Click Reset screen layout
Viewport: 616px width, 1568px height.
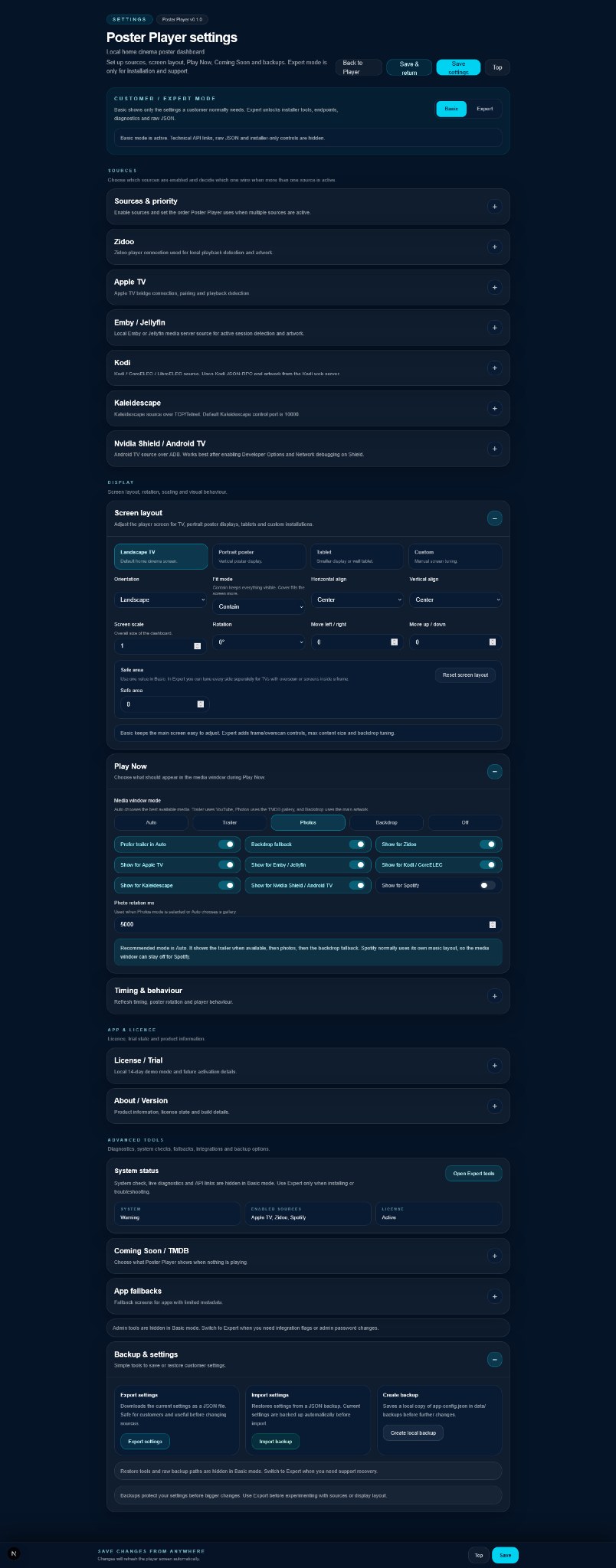pyautogui.click(x=465, y=675)
